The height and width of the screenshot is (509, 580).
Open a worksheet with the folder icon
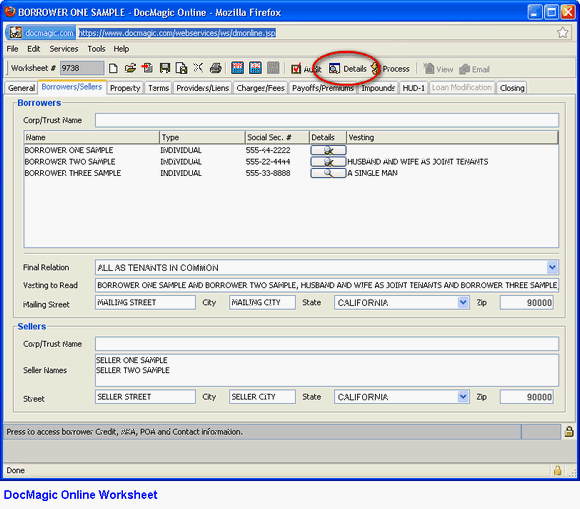tap(130, 68)
